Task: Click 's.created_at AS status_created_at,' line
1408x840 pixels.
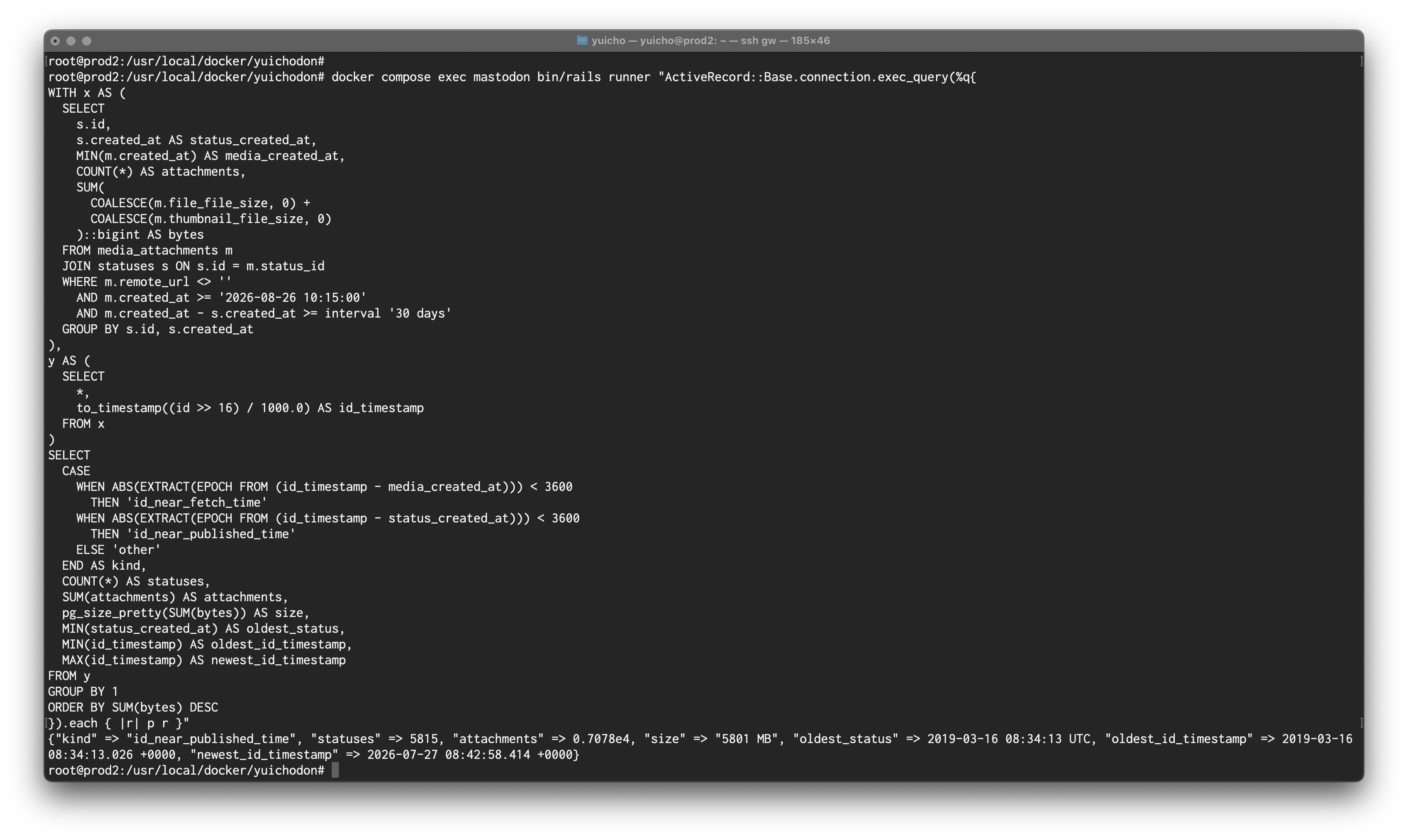Action: coord(196,140)
